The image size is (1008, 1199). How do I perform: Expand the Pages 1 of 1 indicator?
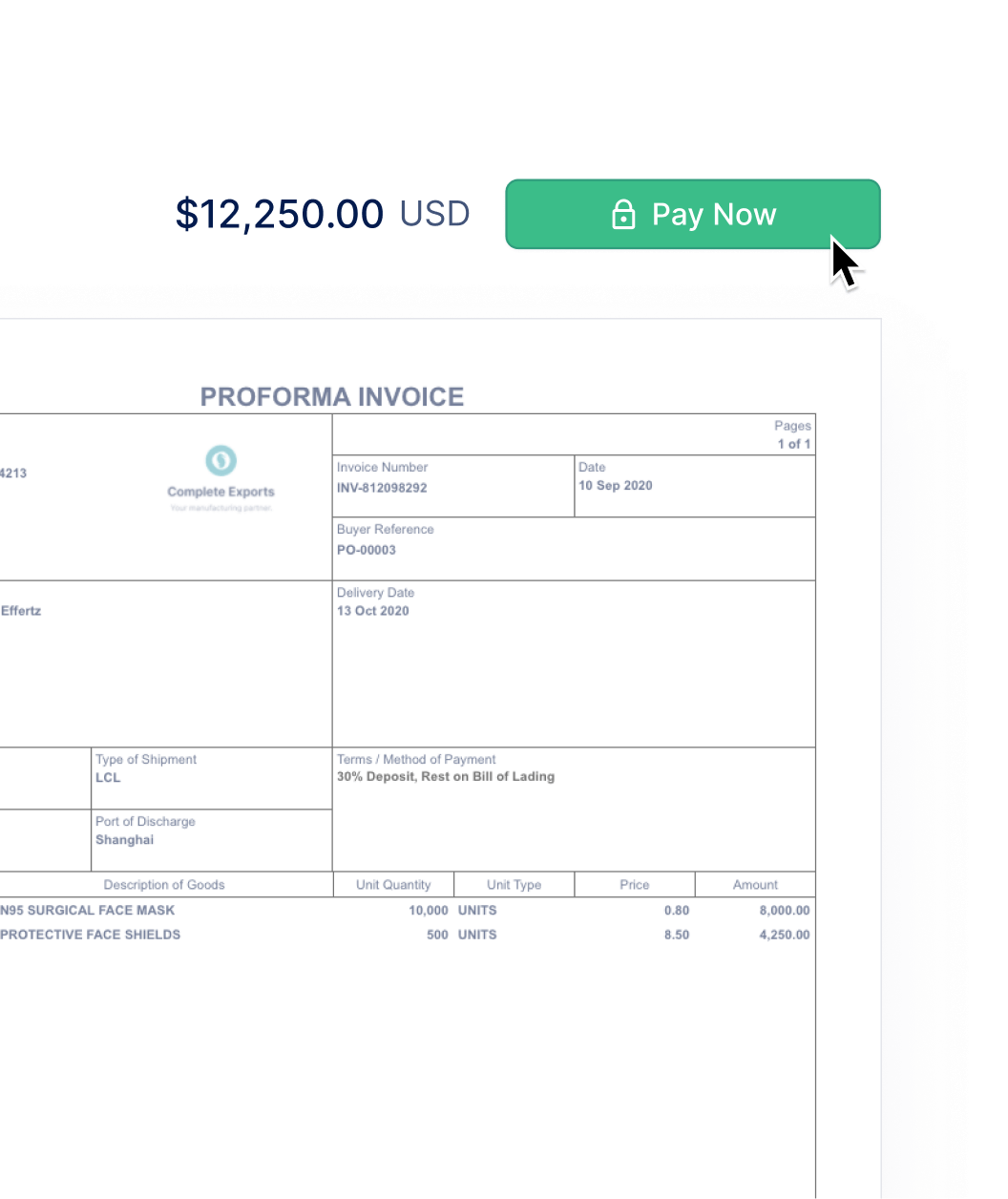pyautogui.click(x=793, y=434)
